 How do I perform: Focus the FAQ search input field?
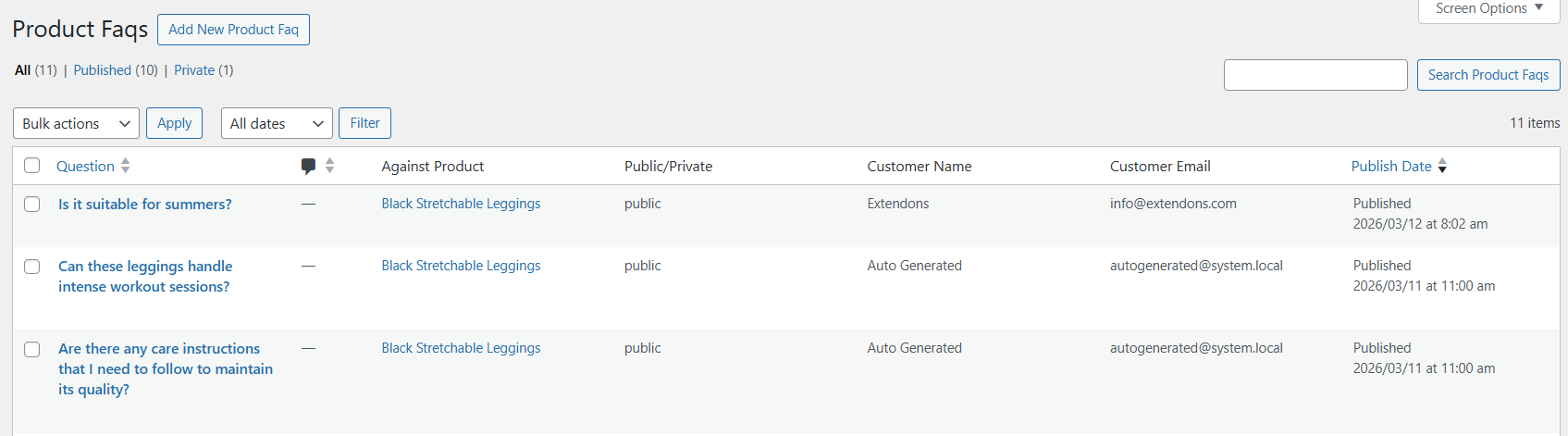click(1315, 75)
